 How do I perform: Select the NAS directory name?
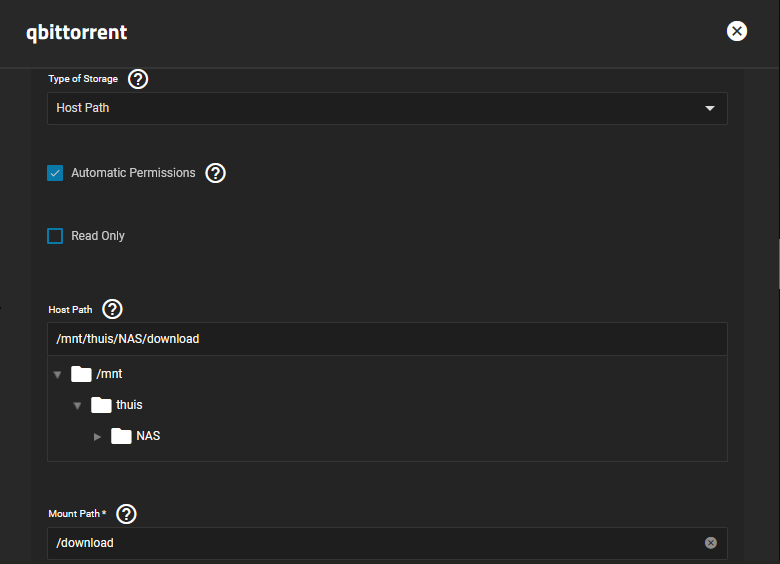(148, 436)
